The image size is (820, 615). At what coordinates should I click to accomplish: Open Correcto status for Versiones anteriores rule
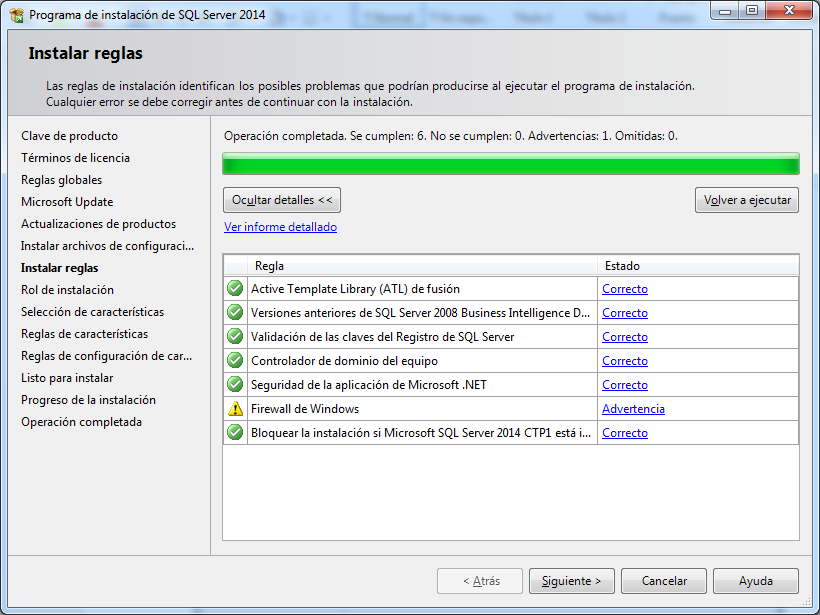point(625,313)
